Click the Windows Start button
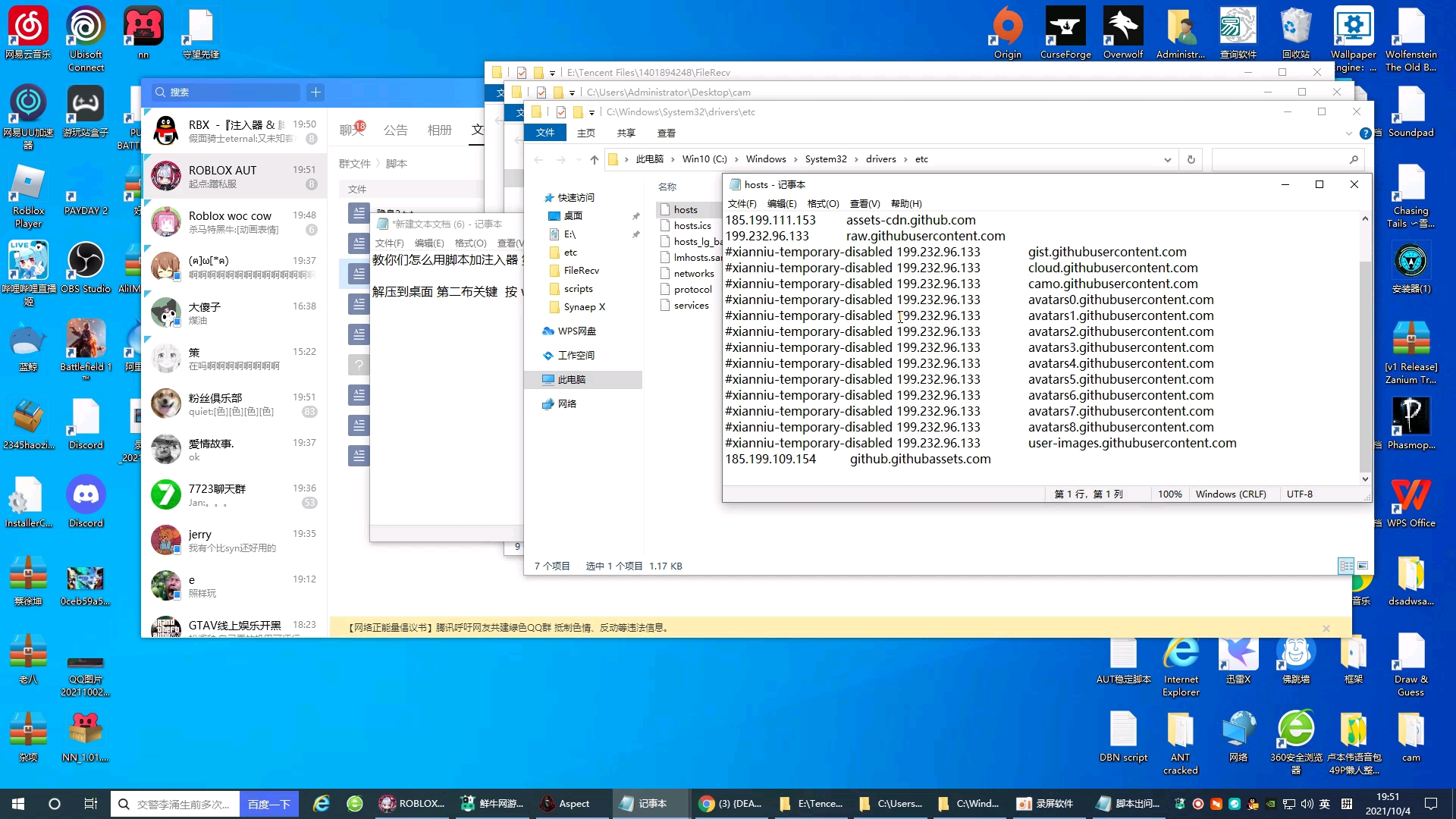 pyautogui.click(x=18, y=804)
